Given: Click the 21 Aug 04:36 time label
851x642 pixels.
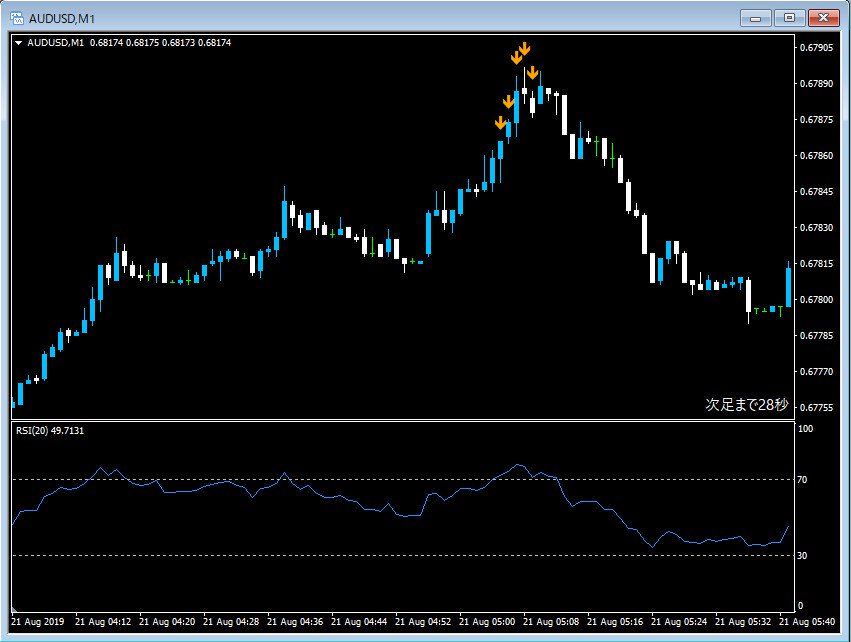Looking at the screenshot, I should [295, 622].
